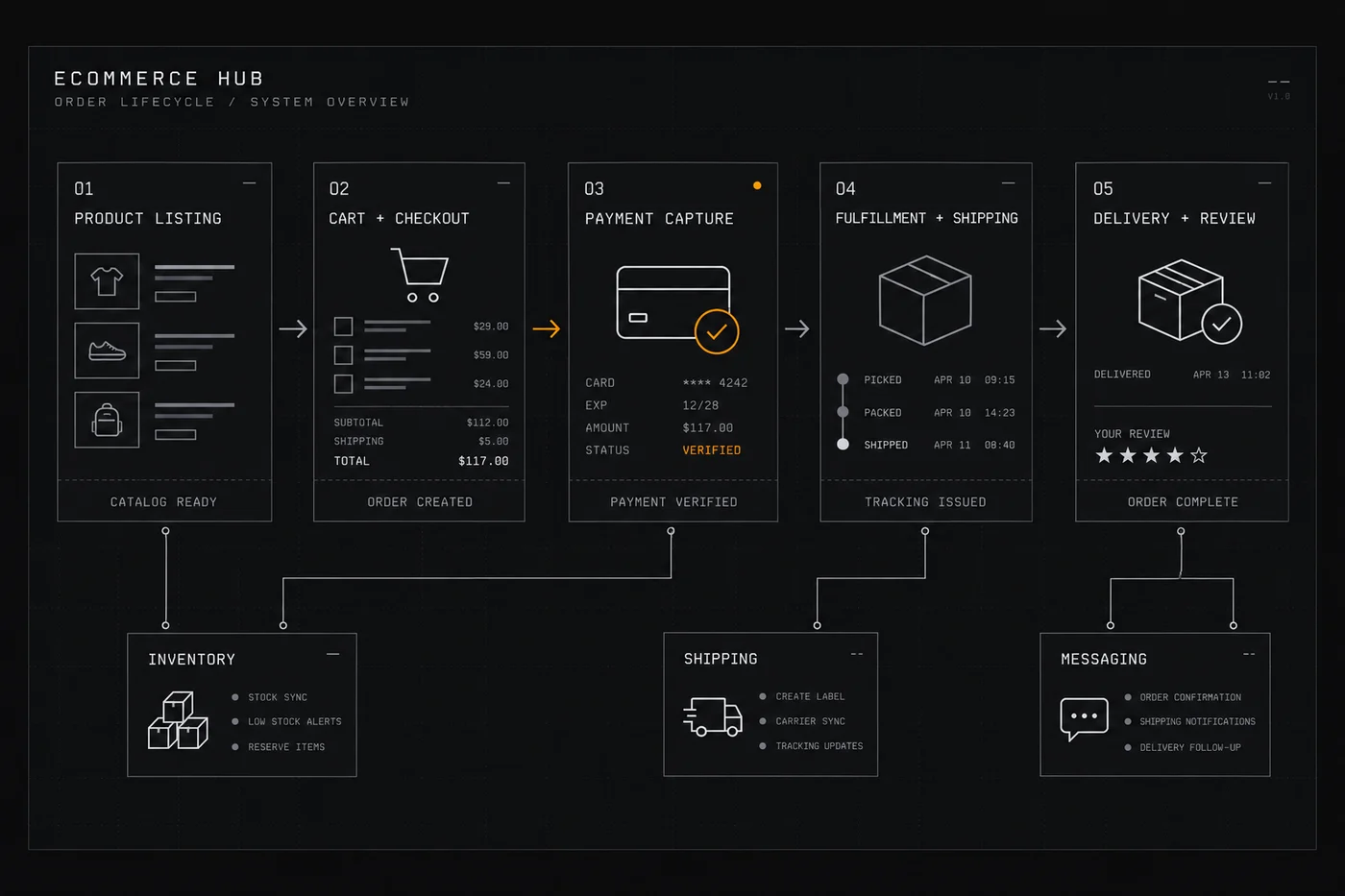This screenshot has height=896, width=1345.
Task: Collapse the 02 Cart + Checkout card
Action: pyautogui.click(x=503, y=182)
